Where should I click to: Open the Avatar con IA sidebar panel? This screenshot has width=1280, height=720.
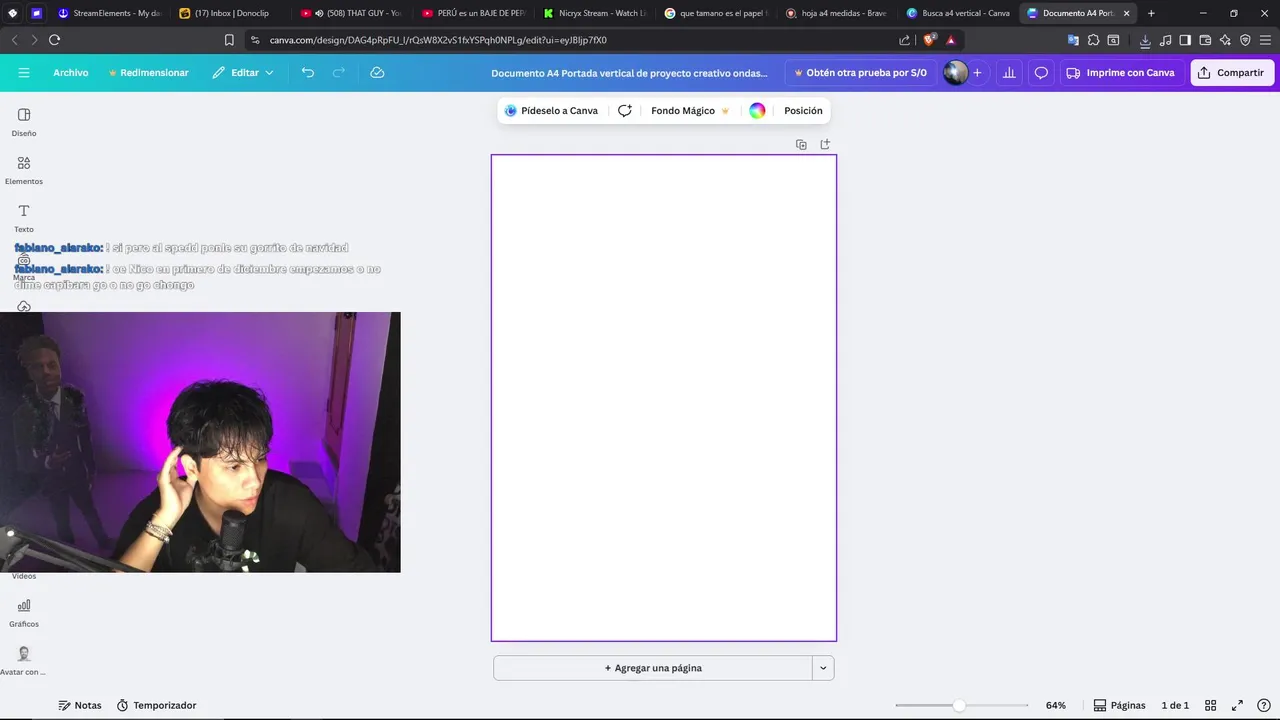tap(24, 661)
